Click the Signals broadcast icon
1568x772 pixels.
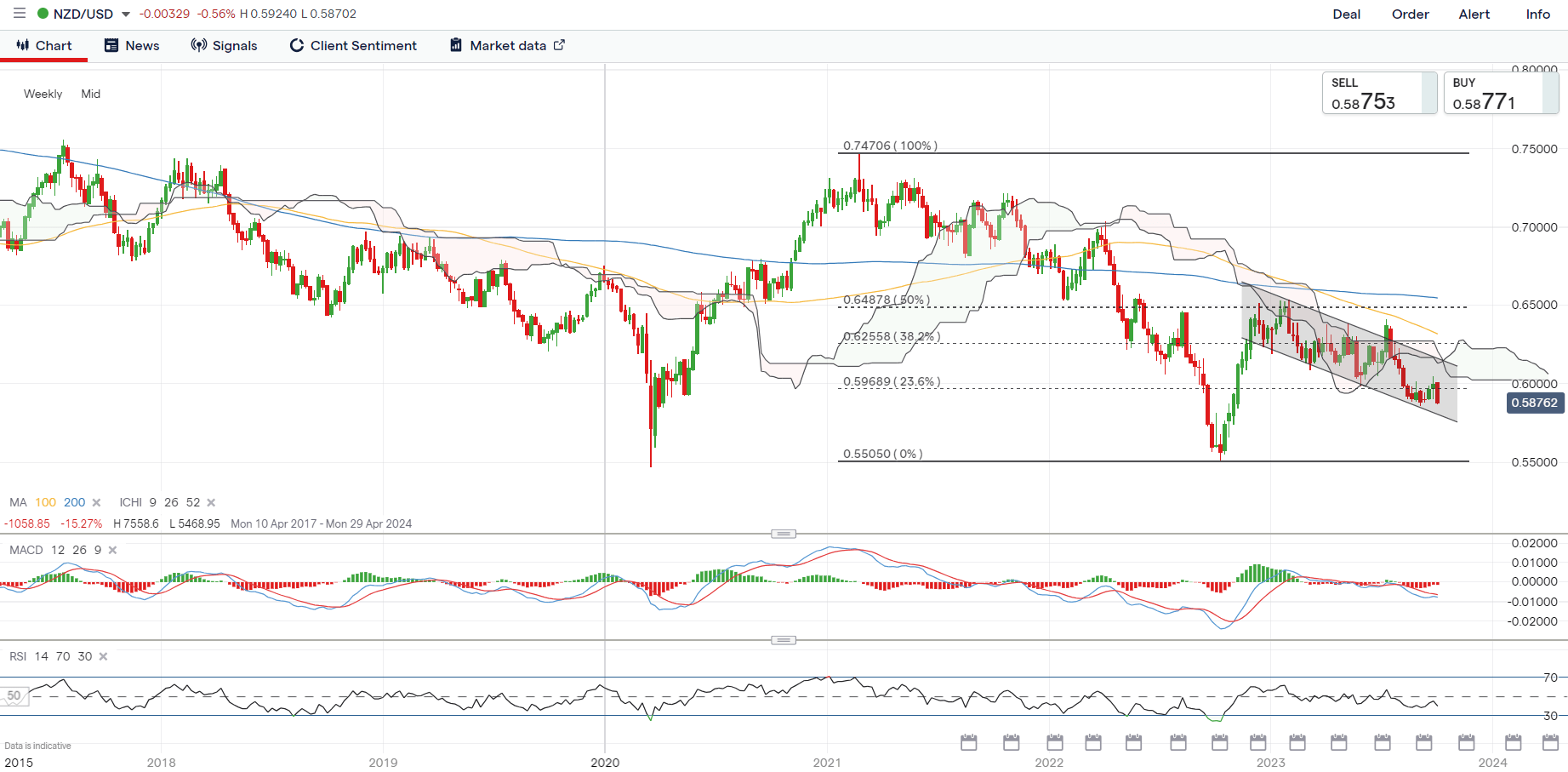pos(199,45)
